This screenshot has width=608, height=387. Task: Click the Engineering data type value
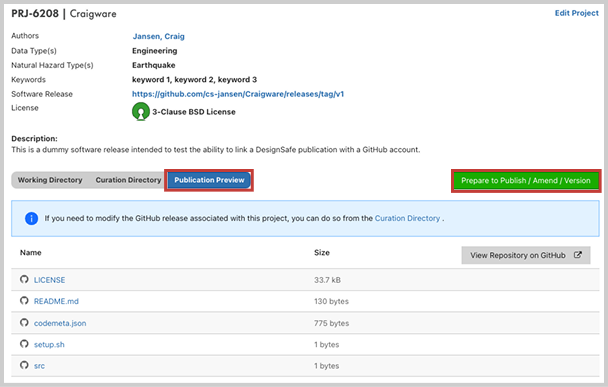click(x=154, y=51)
